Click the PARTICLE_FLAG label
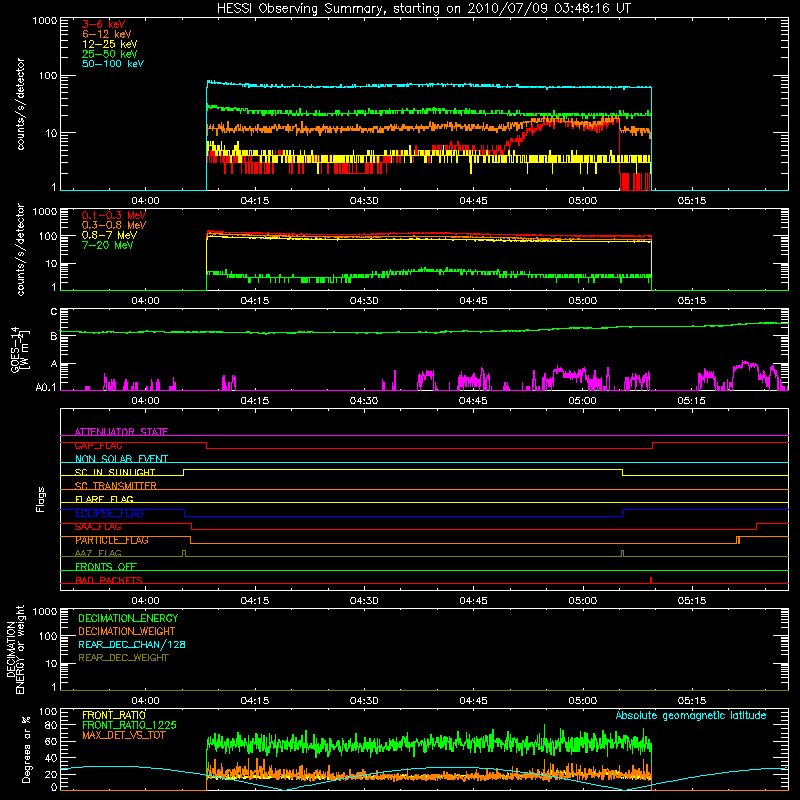The height and width of the screenshot is (800, 800). pyautogui.click(x=111, y=540)
